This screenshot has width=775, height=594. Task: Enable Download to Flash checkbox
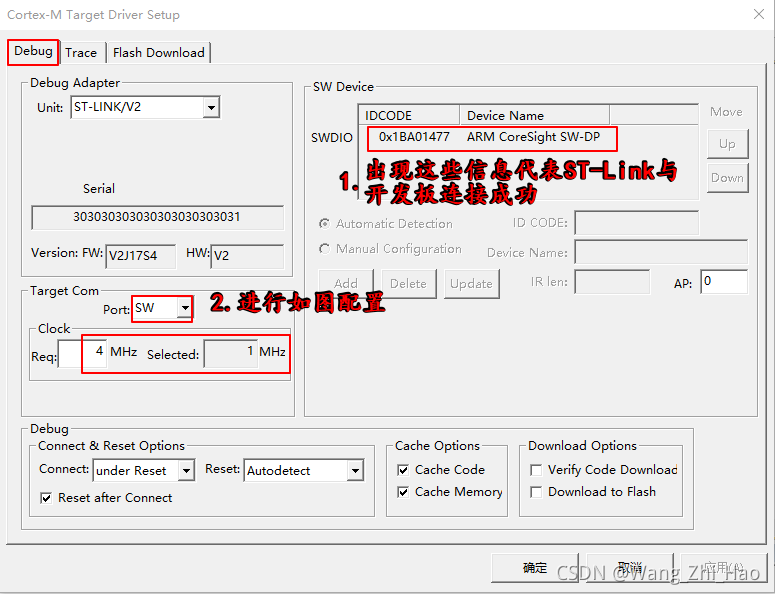point(536,492)
